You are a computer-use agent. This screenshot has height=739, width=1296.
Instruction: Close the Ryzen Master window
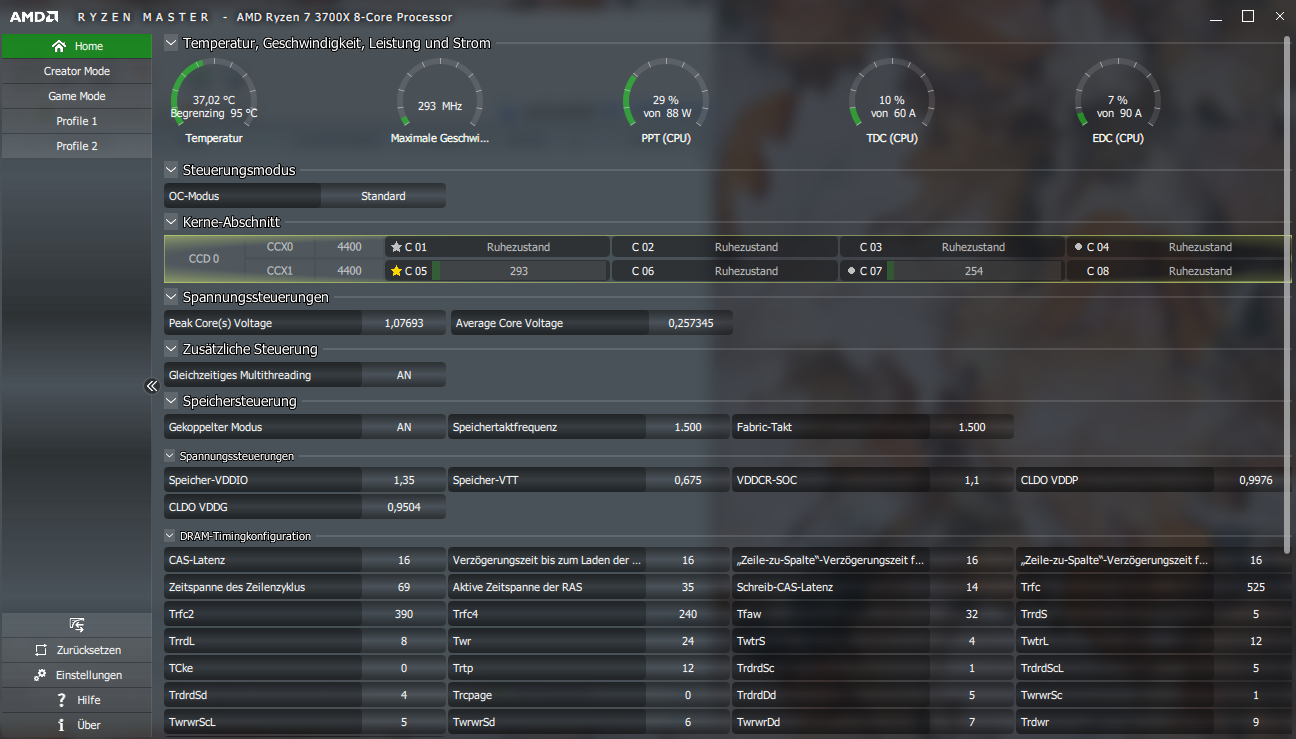click(x=1279, y=16)
